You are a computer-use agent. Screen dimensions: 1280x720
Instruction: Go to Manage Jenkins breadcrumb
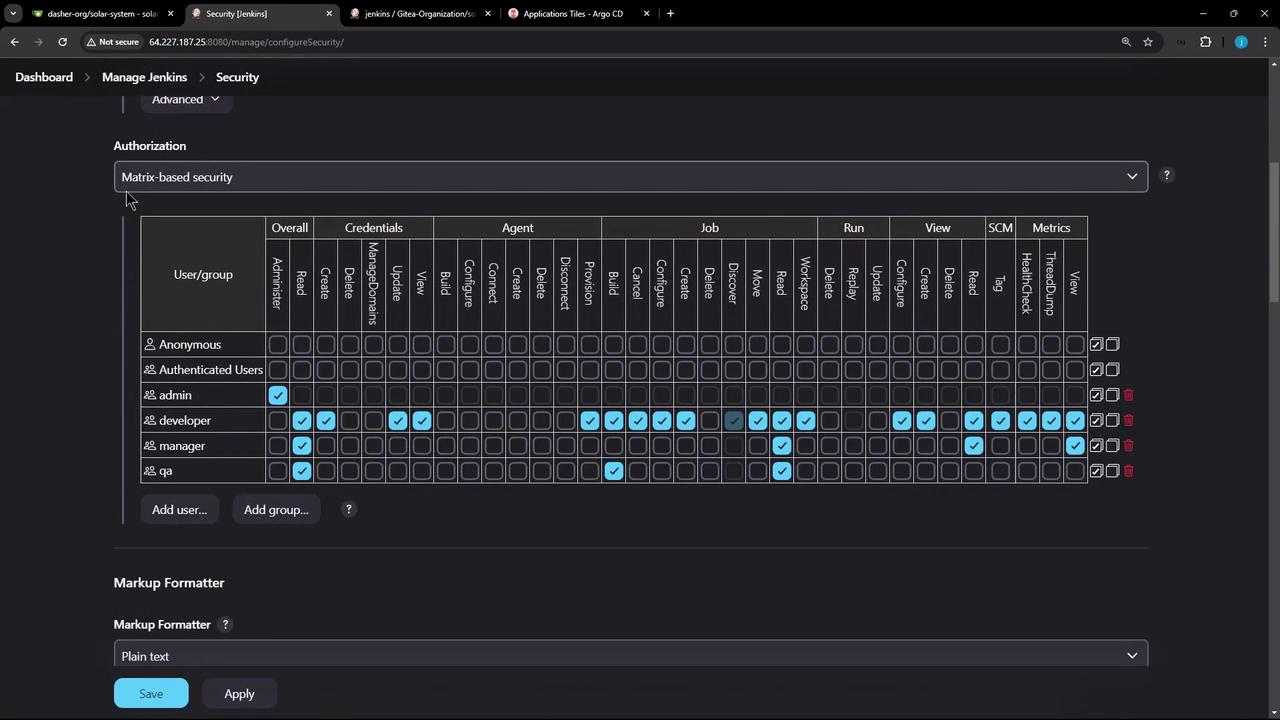(144, 77)
